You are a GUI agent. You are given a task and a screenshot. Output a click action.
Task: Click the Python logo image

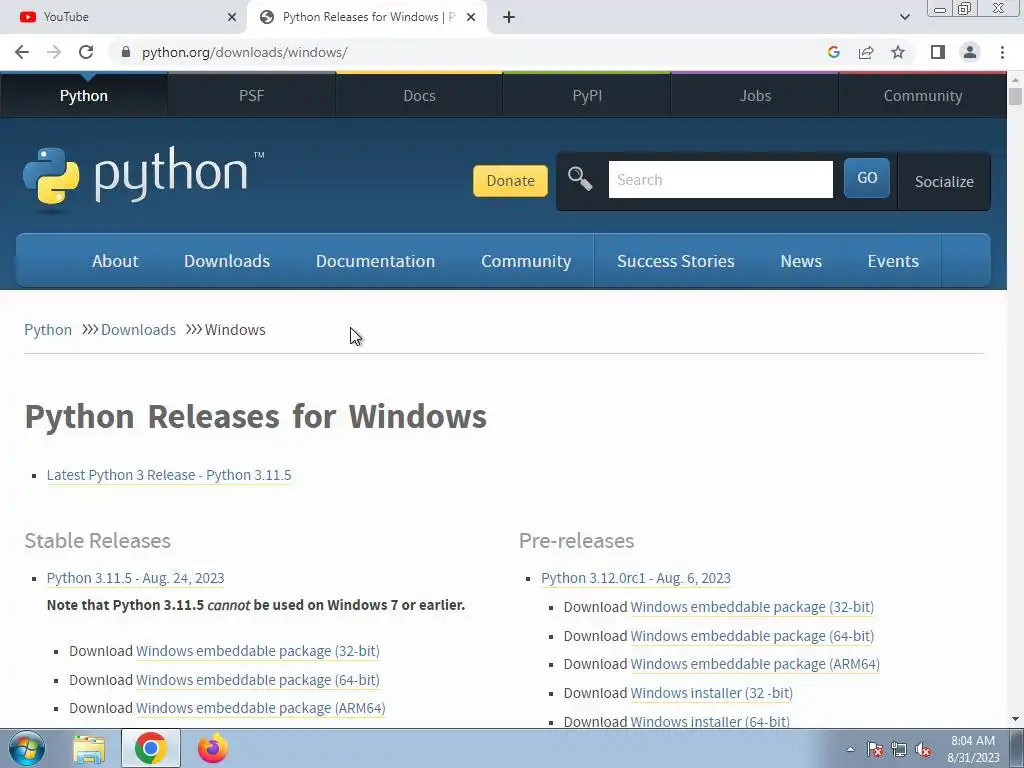[144, 180]
